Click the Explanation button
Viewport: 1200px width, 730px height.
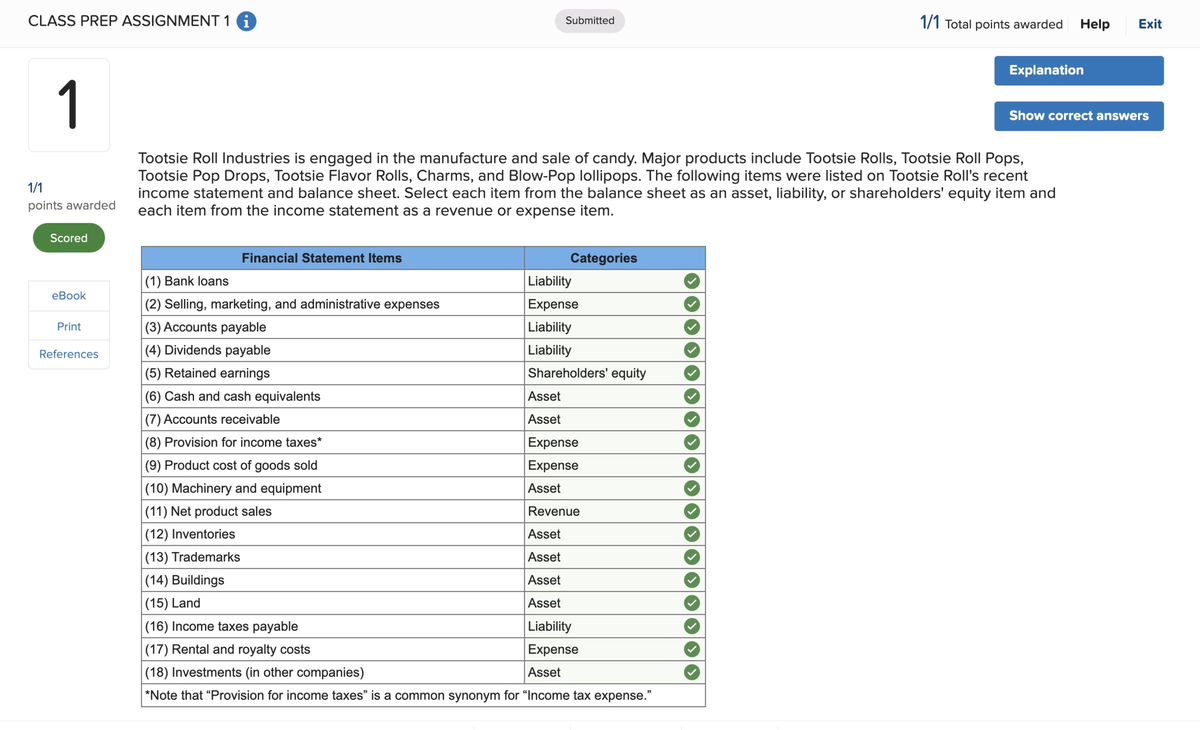(1079, 70)
